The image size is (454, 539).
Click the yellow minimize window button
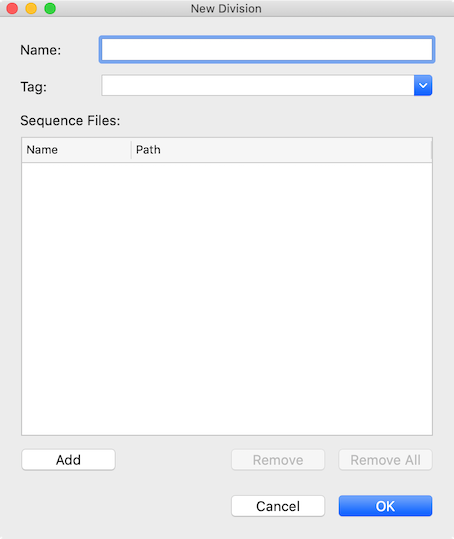point(31,8)
